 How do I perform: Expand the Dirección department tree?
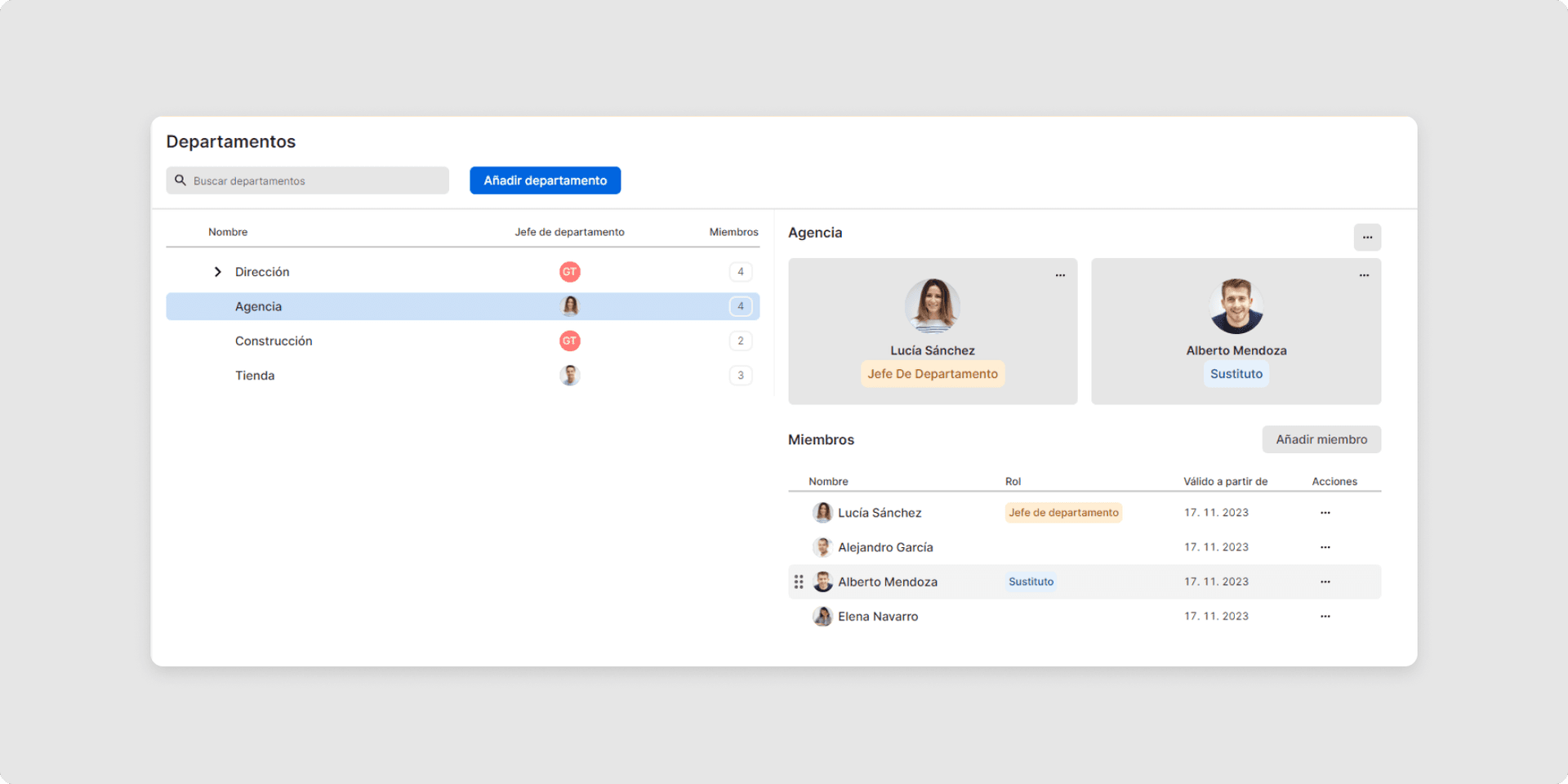click(217, 272)
